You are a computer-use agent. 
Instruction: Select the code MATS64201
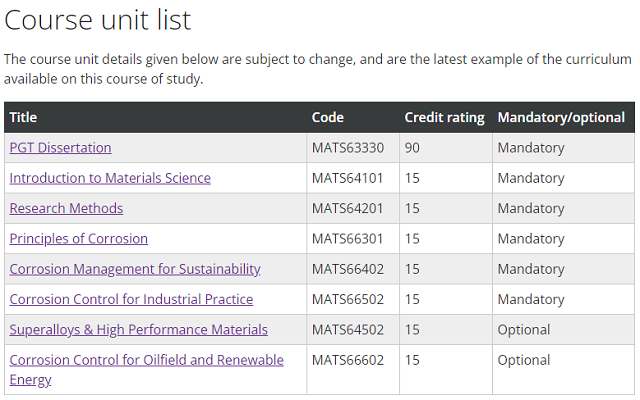pyautogui.click(x=347, y=208)
